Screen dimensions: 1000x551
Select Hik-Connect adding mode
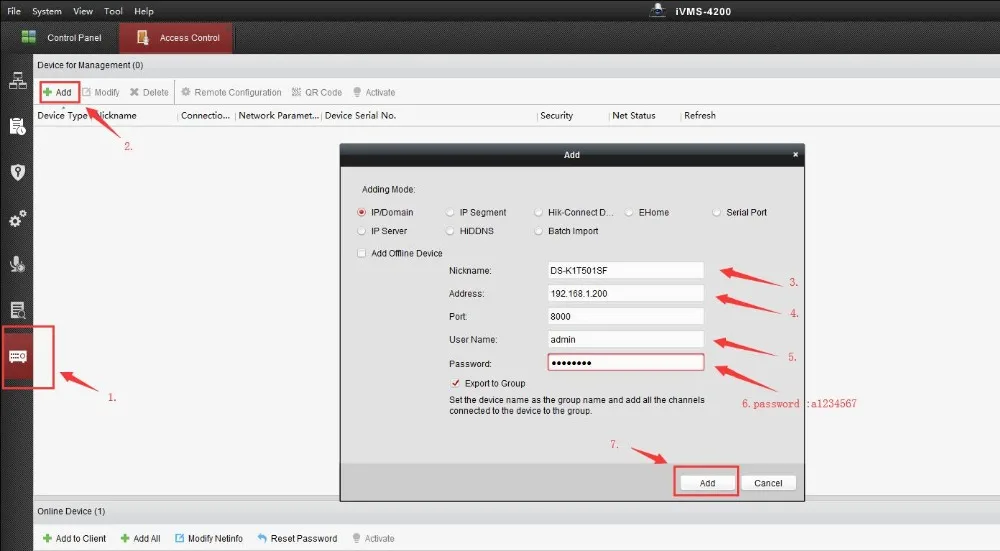538,212
